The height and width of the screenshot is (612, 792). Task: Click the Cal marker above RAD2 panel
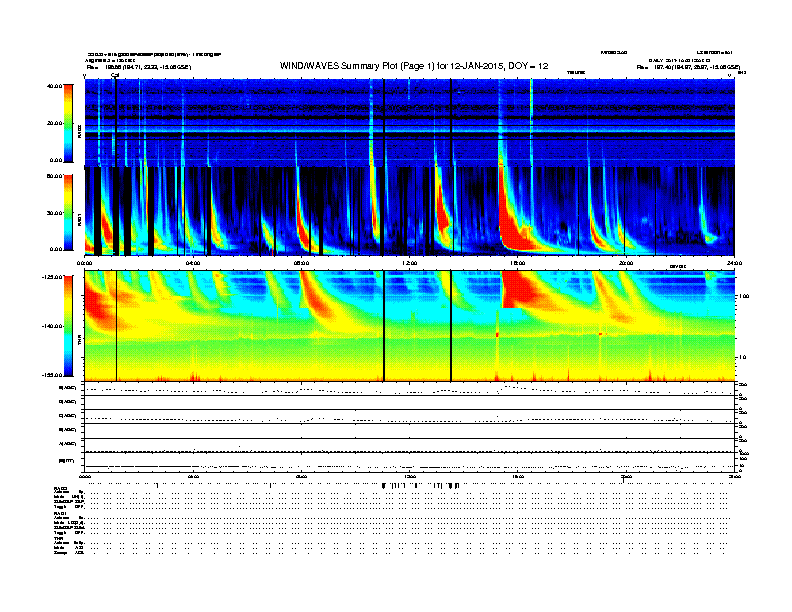[x=115, y=75]
